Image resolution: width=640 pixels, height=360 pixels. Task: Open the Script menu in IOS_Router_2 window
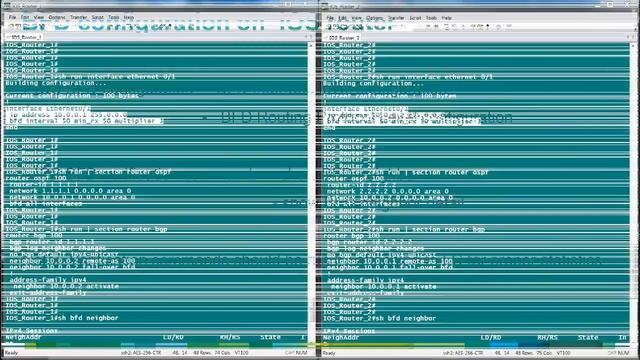click(415, 18)
